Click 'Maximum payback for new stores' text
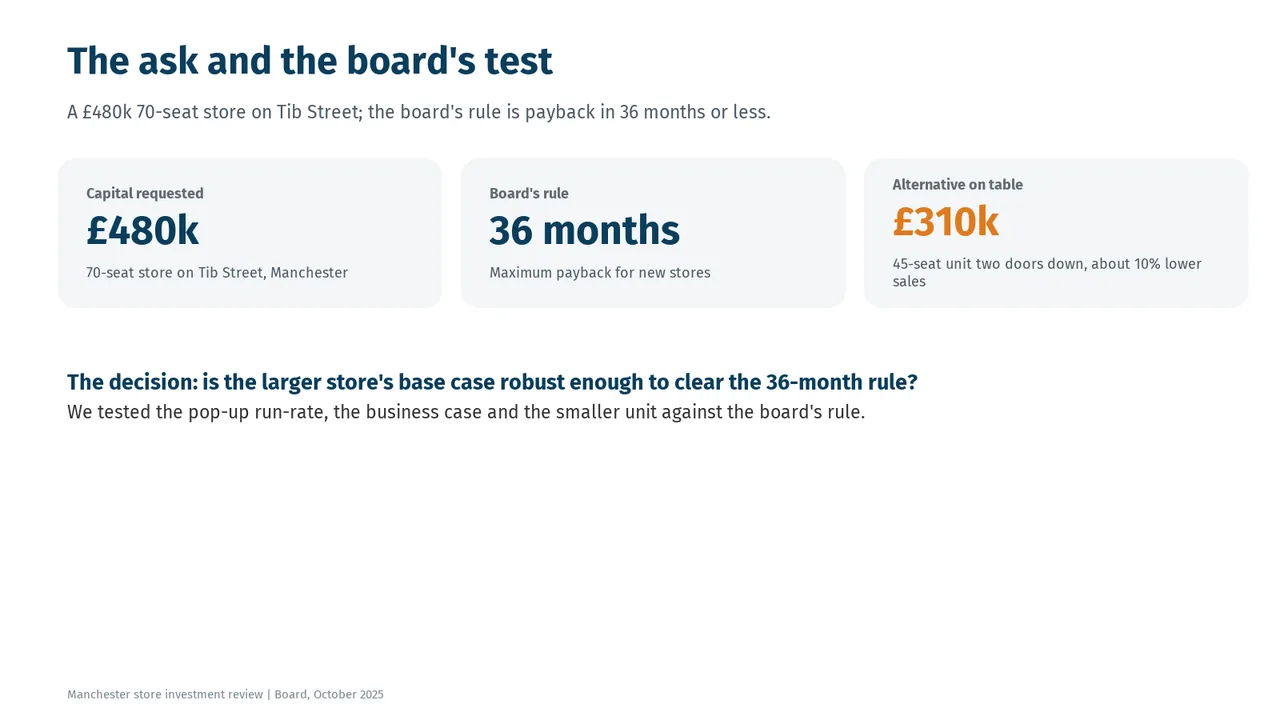 [600, 273]
